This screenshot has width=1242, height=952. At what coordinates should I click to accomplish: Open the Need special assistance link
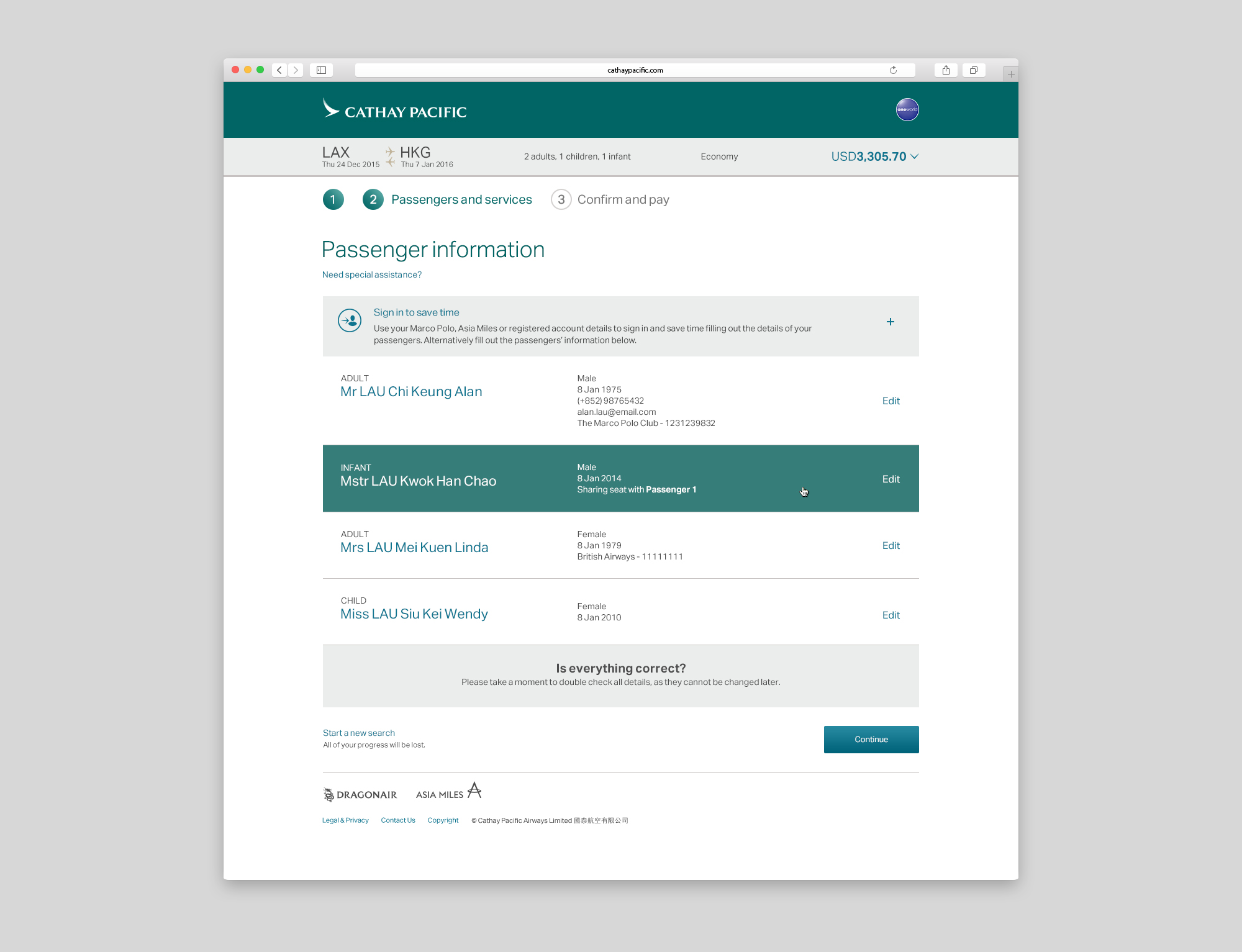pyautogui.click(x=371, y=274)
